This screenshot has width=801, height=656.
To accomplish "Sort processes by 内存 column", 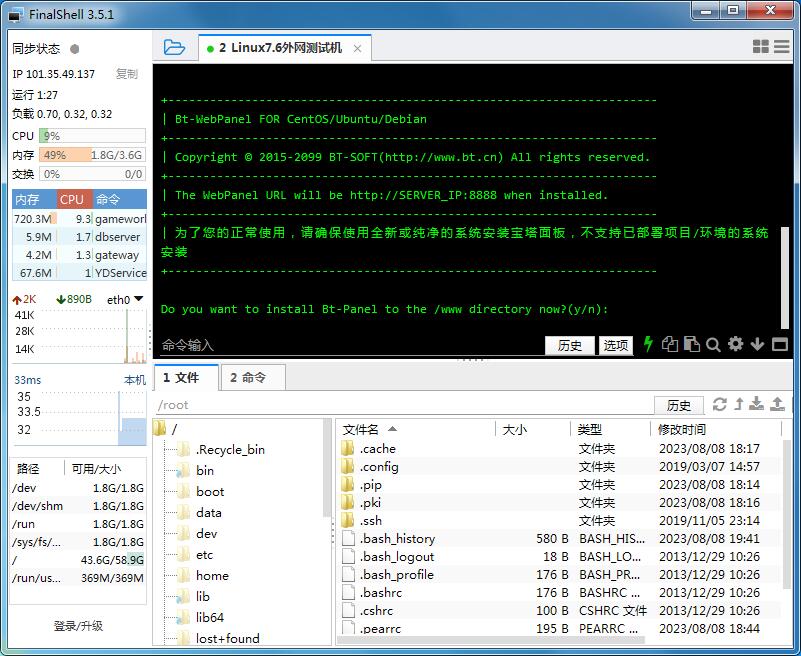I will coord(34,199).
